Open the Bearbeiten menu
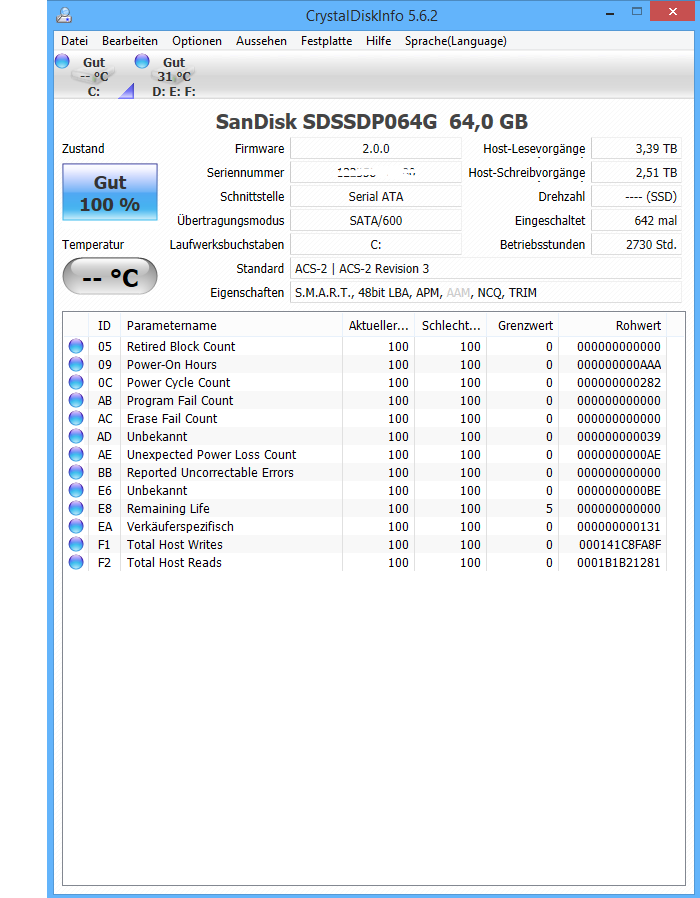700x898 pixels. click(130, 41)
